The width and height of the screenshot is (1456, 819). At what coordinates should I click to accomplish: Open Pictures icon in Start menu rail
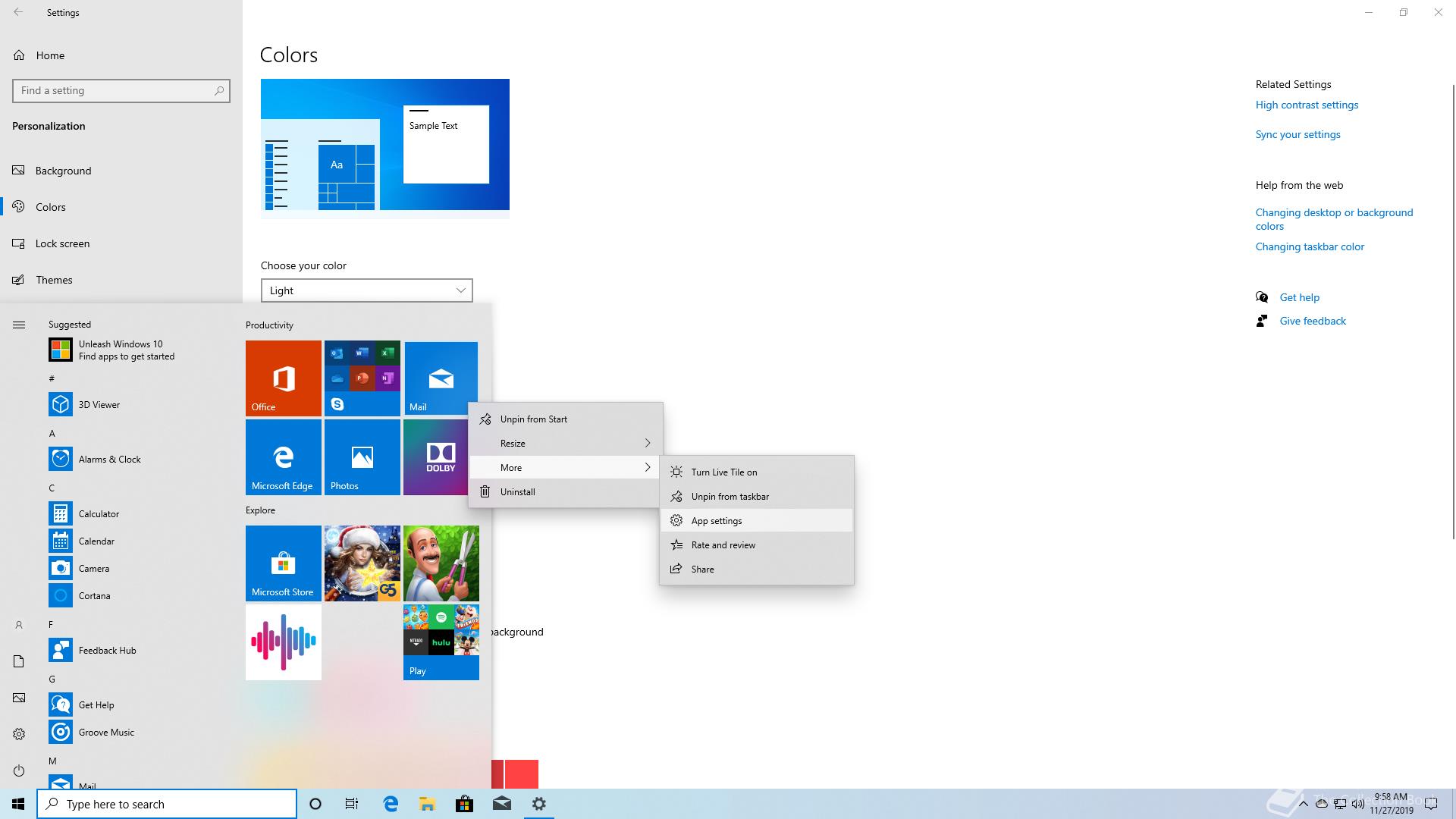(x=19, y=698)
